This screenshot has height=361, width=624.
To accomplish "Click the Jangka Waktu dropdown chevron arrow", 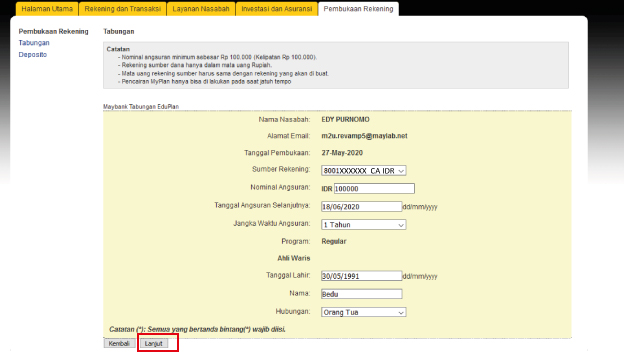I will tap(401, 225).
